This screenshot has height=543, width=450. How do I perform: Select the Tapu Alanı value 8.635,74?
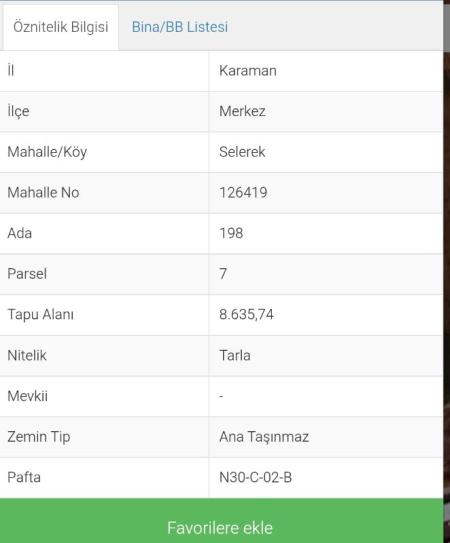[x=246, y=315]
